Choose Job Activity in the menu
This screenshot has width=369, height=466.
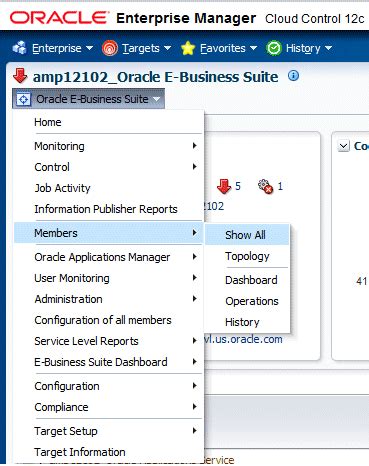click(108, 188)
